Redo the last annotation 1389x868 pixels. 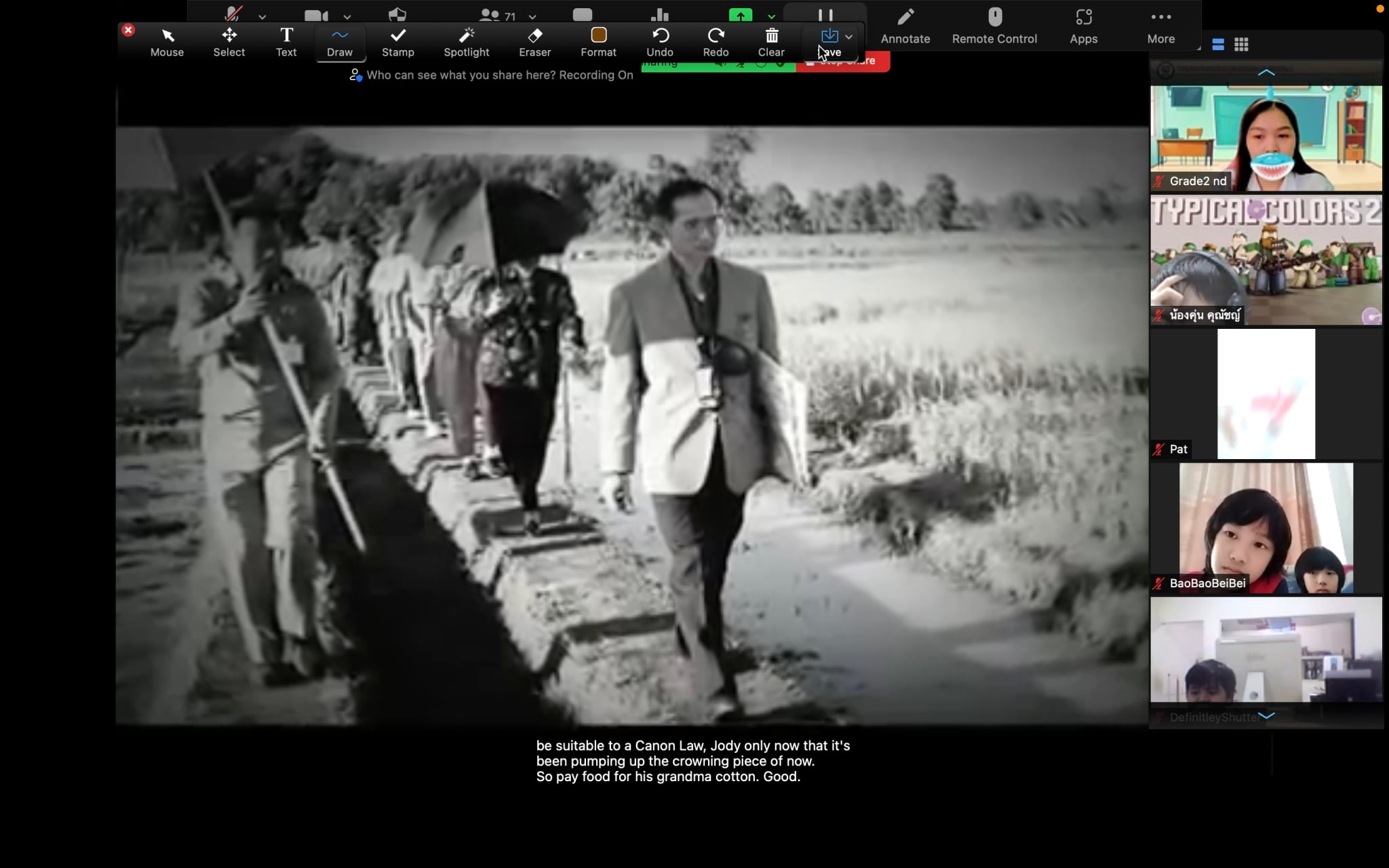point(716,41)
